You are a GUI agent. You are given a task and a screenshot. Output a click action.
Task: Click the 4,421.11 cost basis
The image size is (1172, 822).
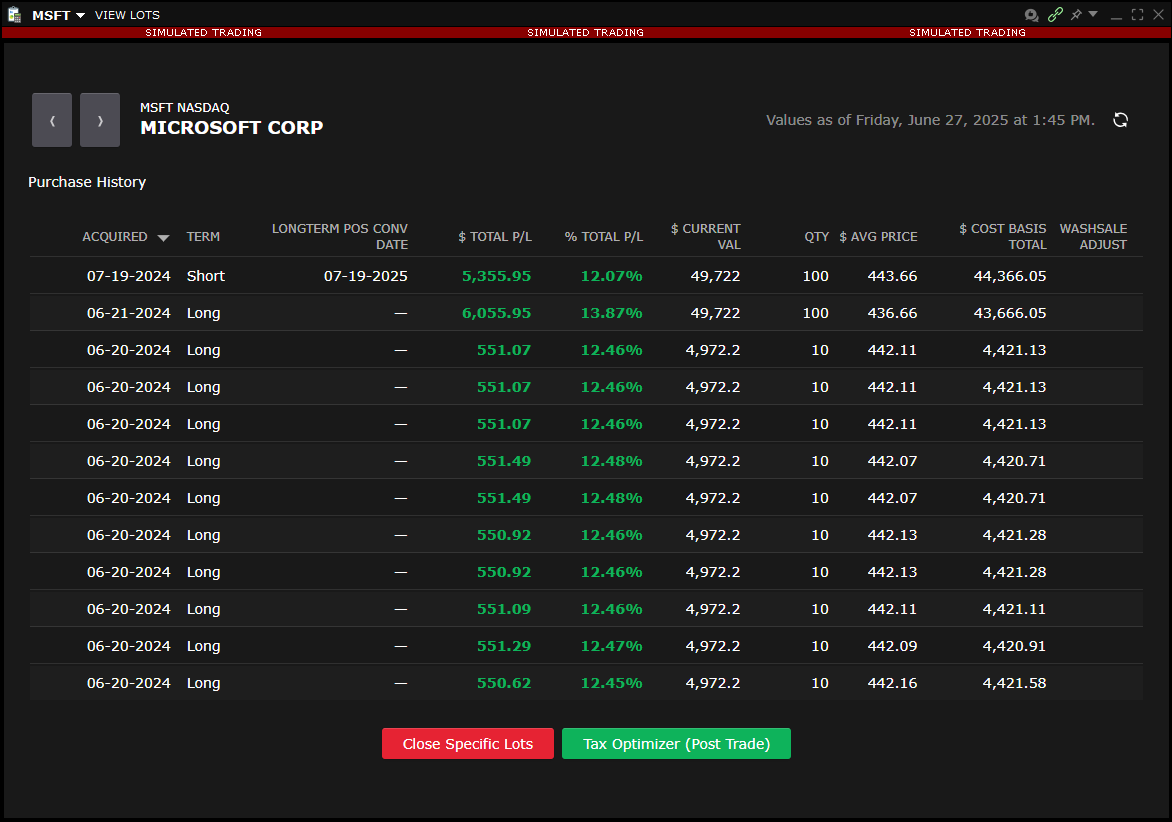point(1014,609)
